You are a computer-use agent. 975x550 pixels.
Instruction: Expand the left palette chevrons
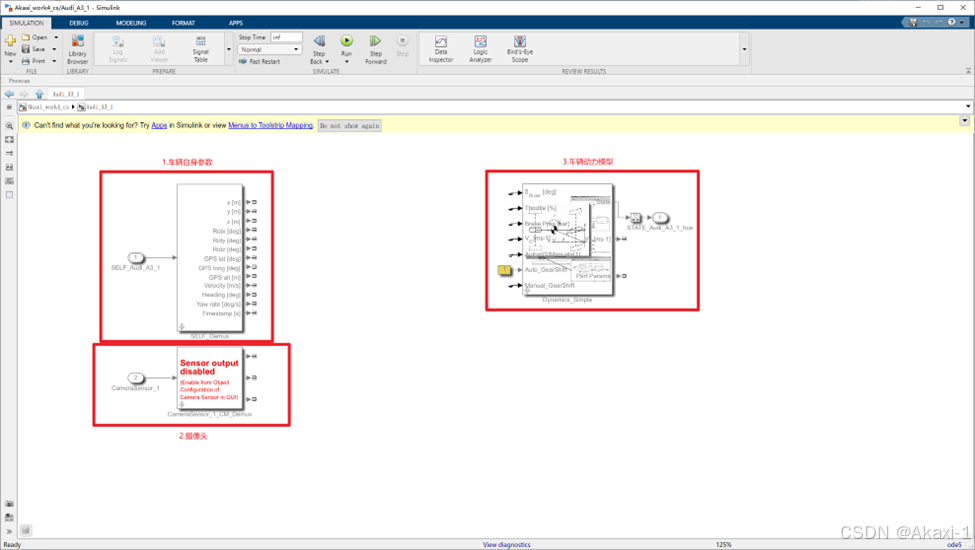[x=9, y=531]
